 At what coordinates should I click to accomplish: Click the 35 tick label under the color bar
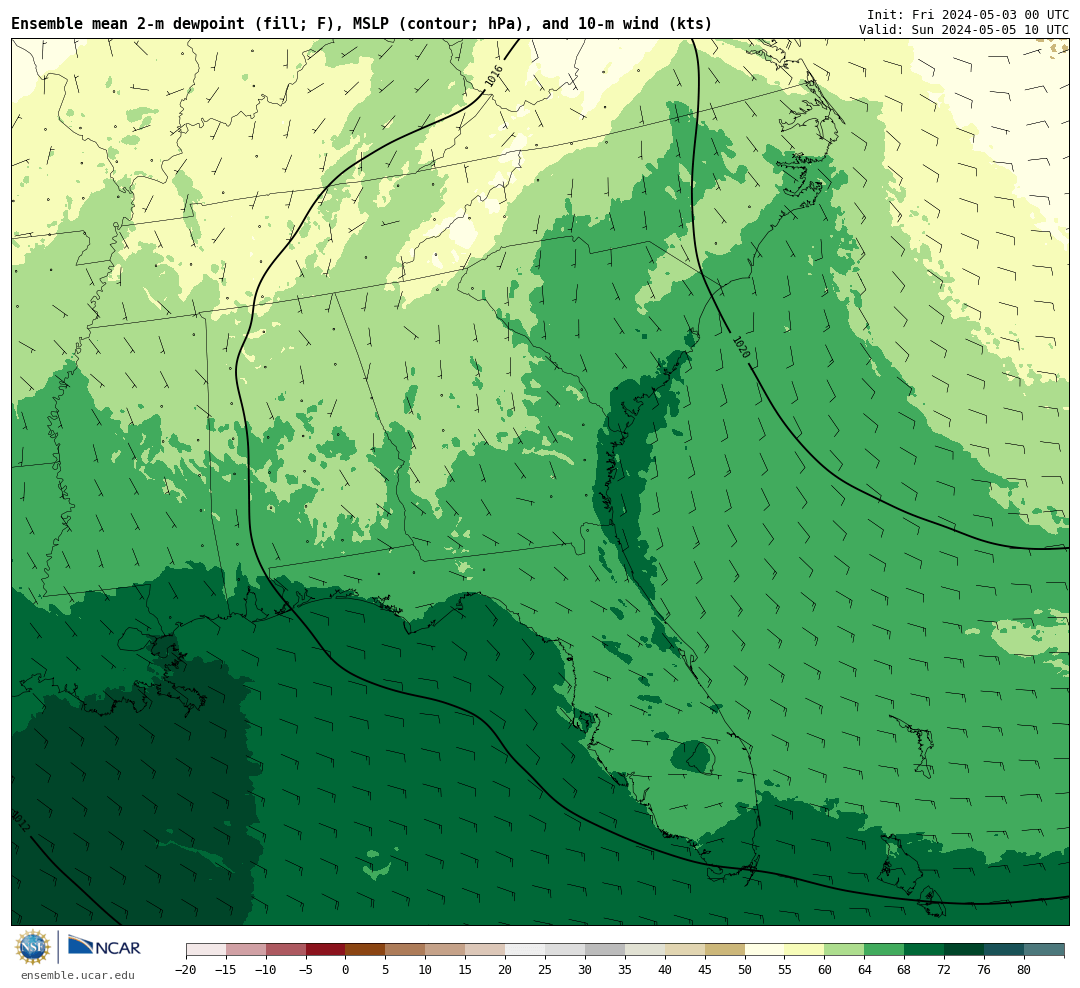click(x=625, y=969)
